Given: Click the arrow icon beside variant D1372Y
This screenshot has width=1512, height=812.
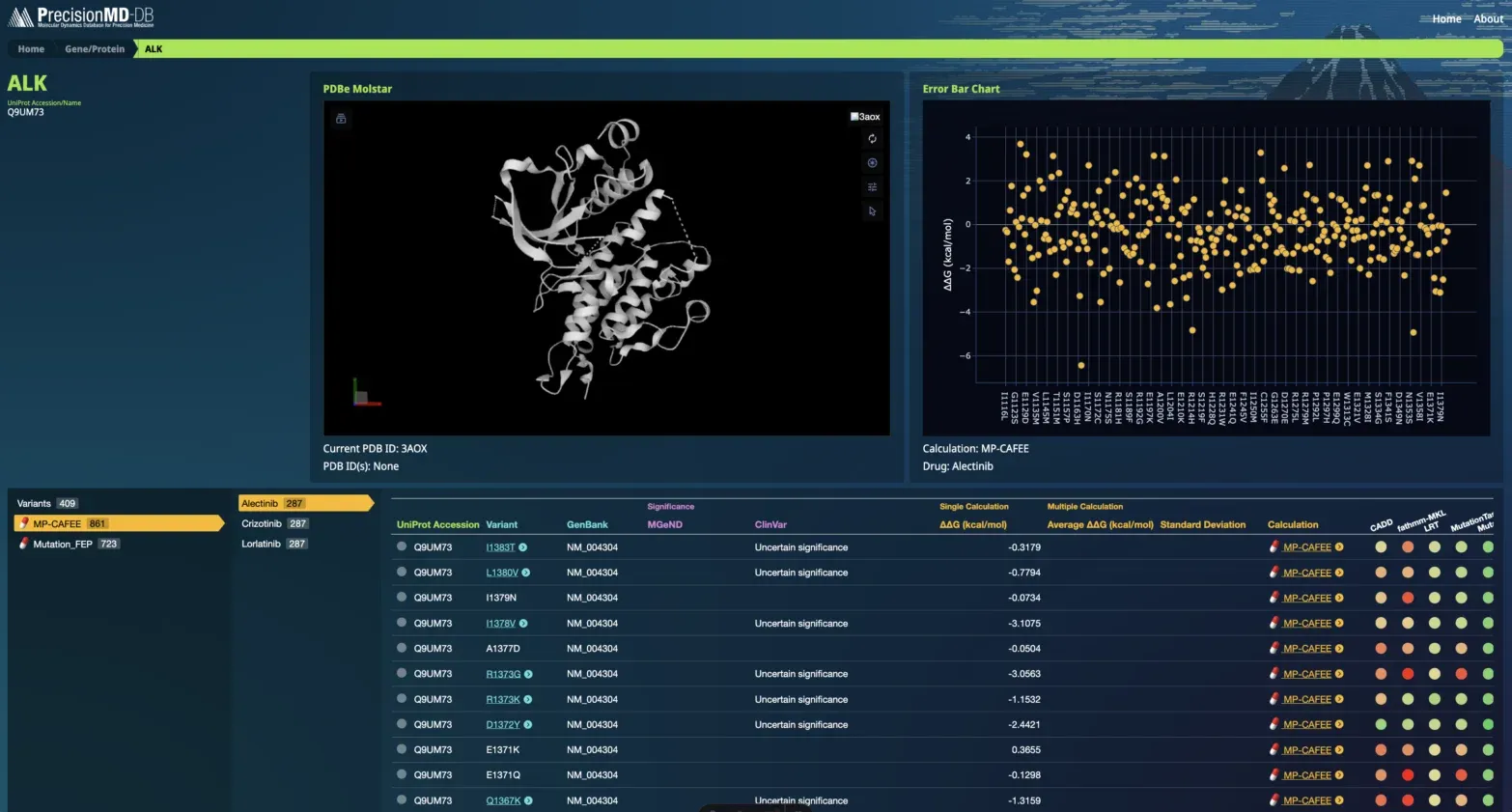Looking at the screenshot, I should (x=528, y=725).
